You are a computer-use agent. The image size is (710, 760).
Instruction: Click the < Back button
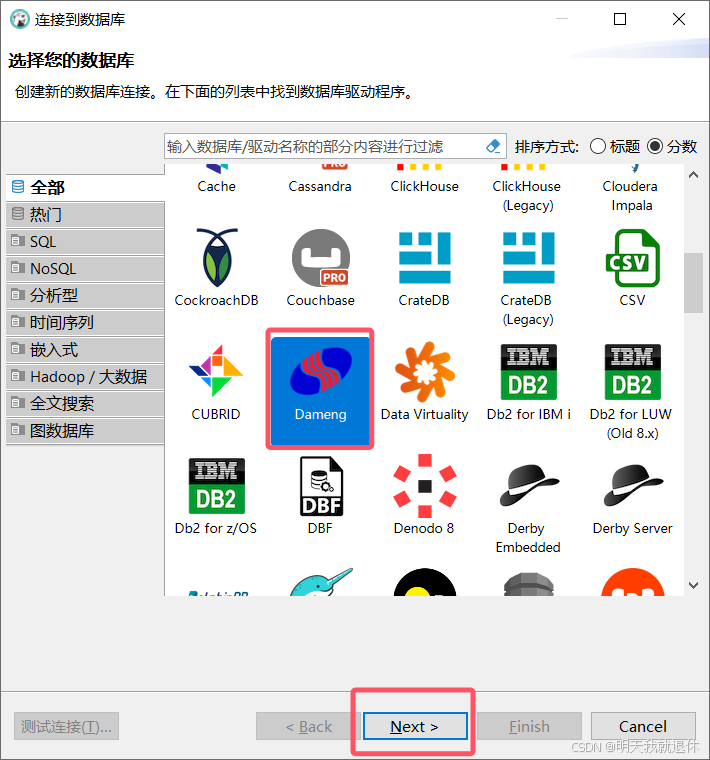[x=309, y=726]
